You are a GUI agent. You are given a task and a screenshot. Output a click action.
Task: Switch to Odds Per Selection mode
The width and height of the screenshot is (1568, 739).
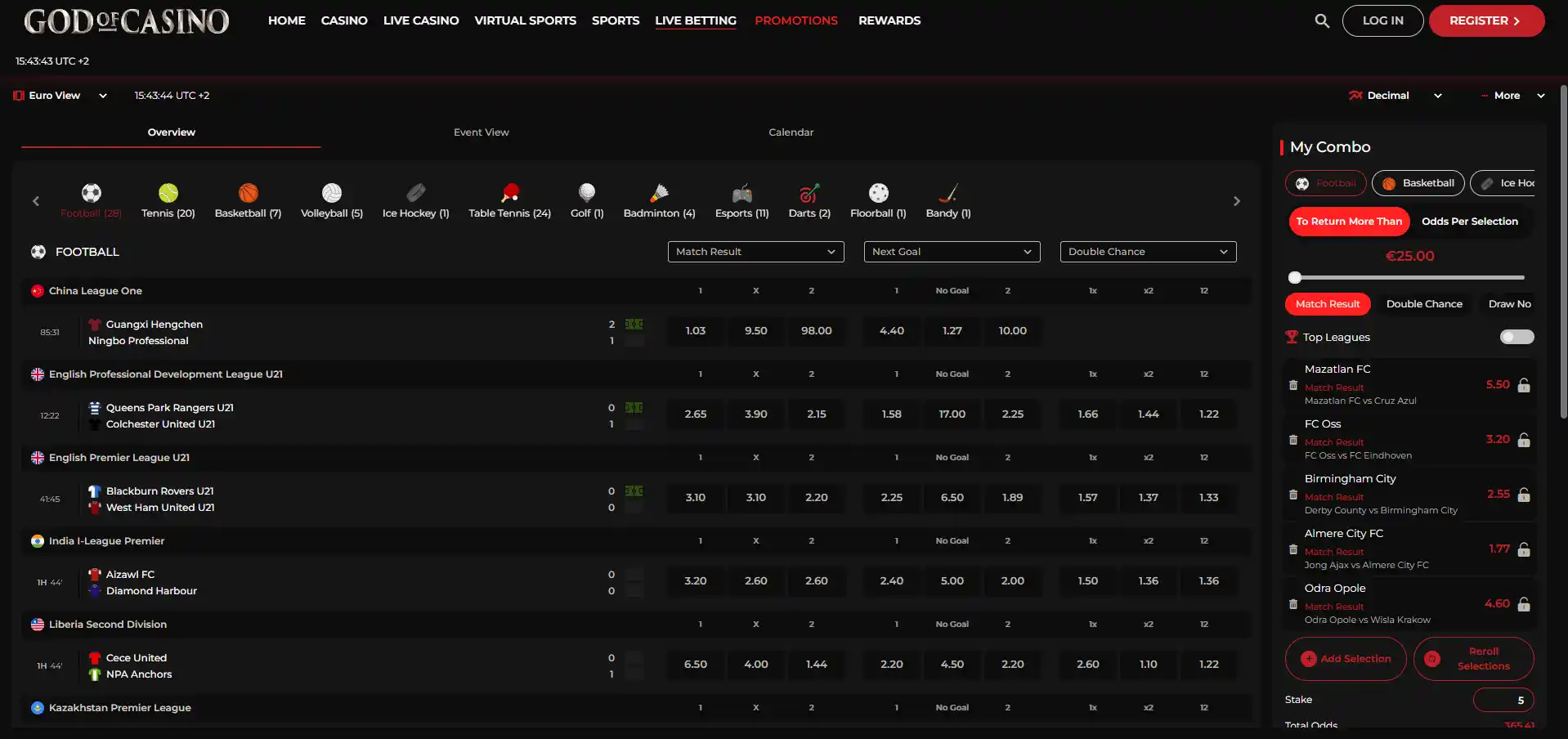pyautogui.click(x=1470, y=222)
